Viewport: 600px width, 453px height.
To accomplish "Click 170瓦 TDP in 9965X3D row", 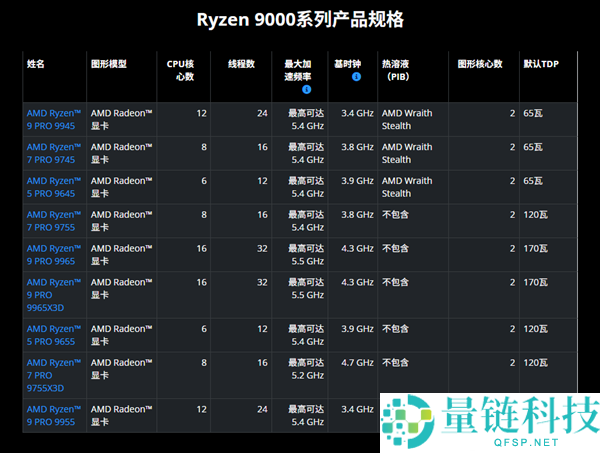I will (536, 282).
